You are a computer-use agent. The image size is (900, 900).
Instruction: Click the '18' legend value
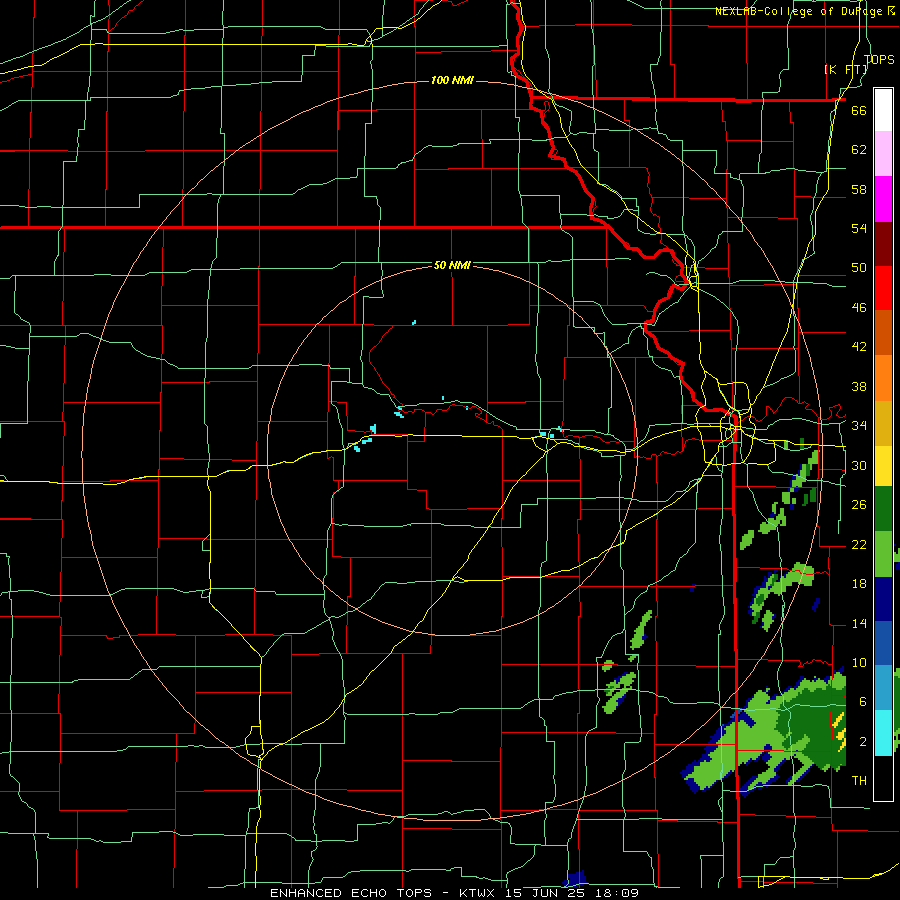tap(859, 584)
